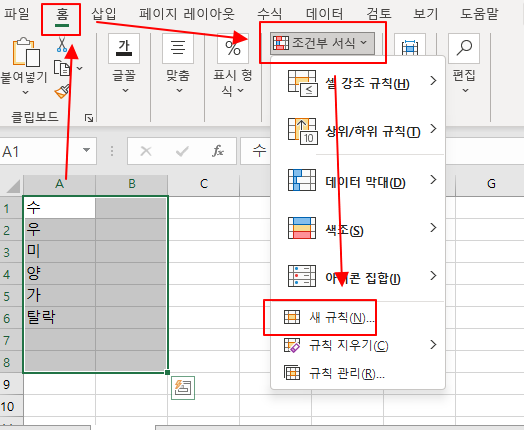Screen dimensions: 524x430
Task: Open the Quick Analysis button
Action: coord(183,388)
